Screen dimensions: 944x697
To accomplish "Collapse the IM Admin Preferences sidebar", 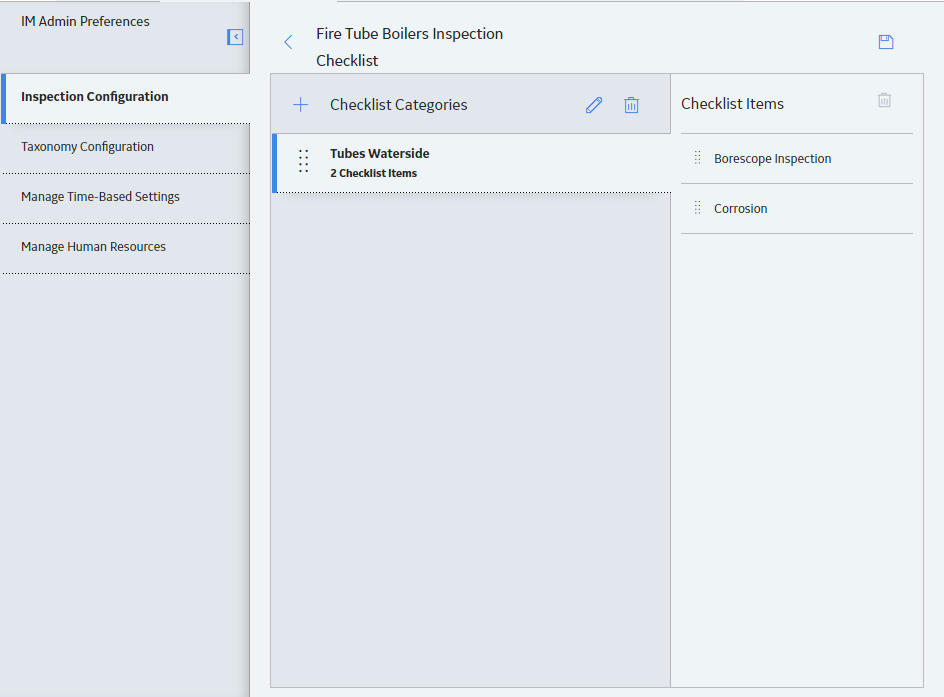I will click(x=235, y=37).
